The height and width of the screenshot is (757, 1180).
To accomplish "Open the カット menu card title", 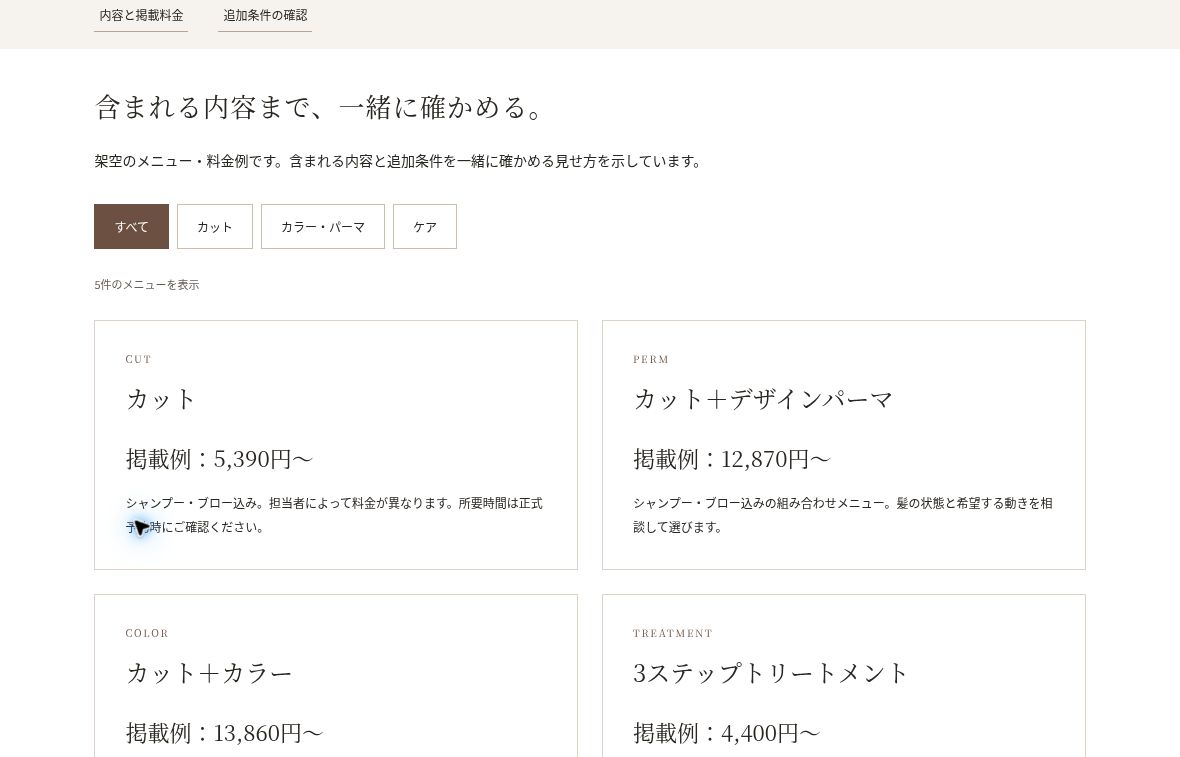I will (160, 399).
